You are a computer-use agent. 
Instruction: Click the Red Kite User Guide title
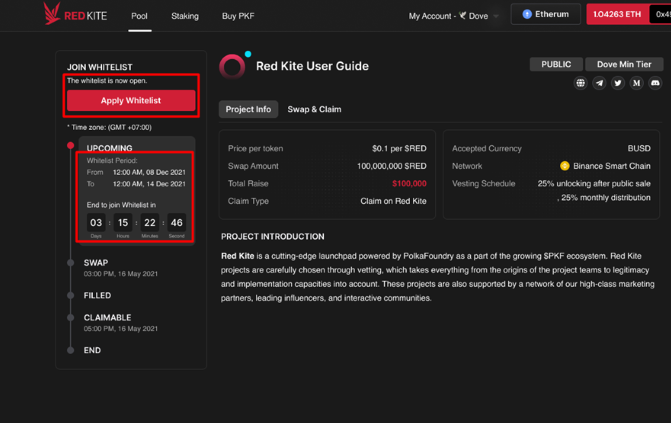pos(312,66)
